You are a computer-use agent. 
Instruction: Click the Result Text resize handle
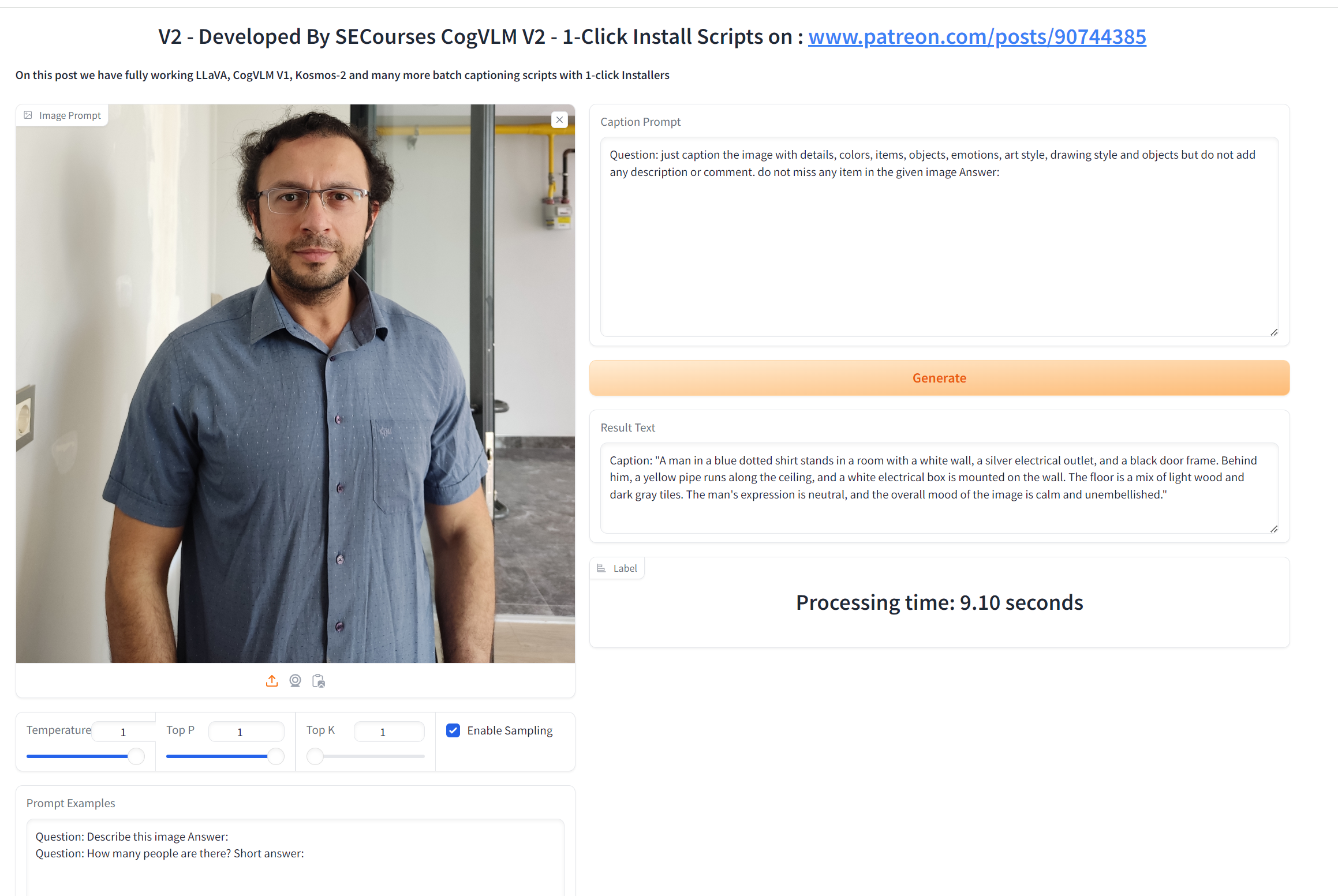(1274, 529)
